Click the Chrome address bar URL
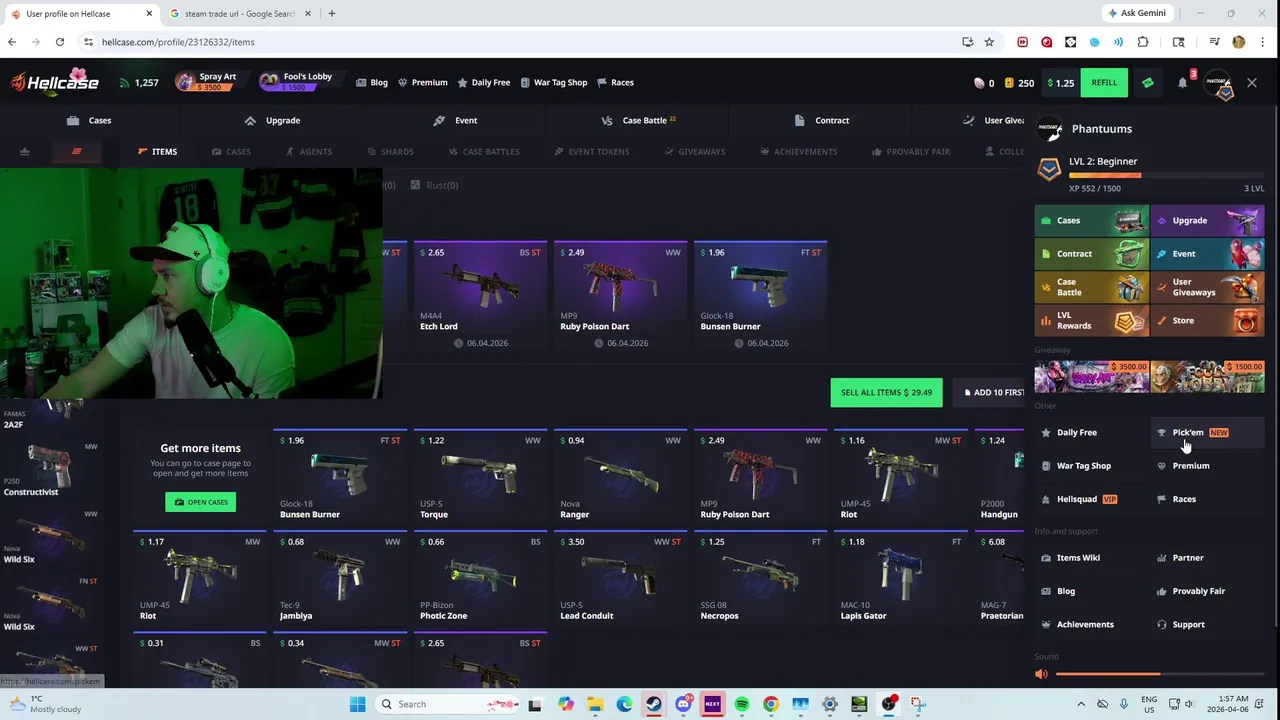 178,42
